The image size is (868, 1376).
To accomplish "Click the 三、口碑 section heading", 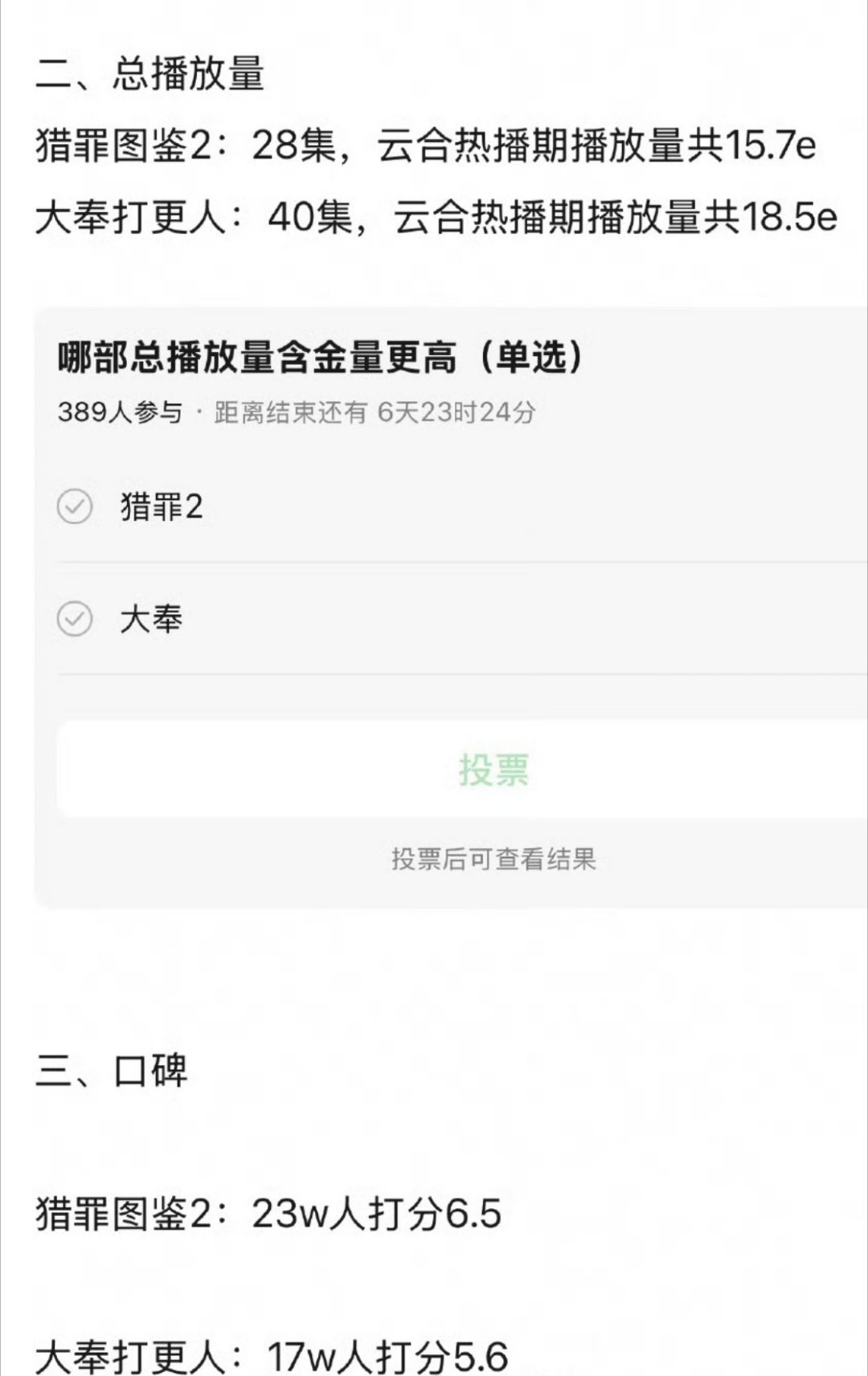I will (x=112, y=1071).
